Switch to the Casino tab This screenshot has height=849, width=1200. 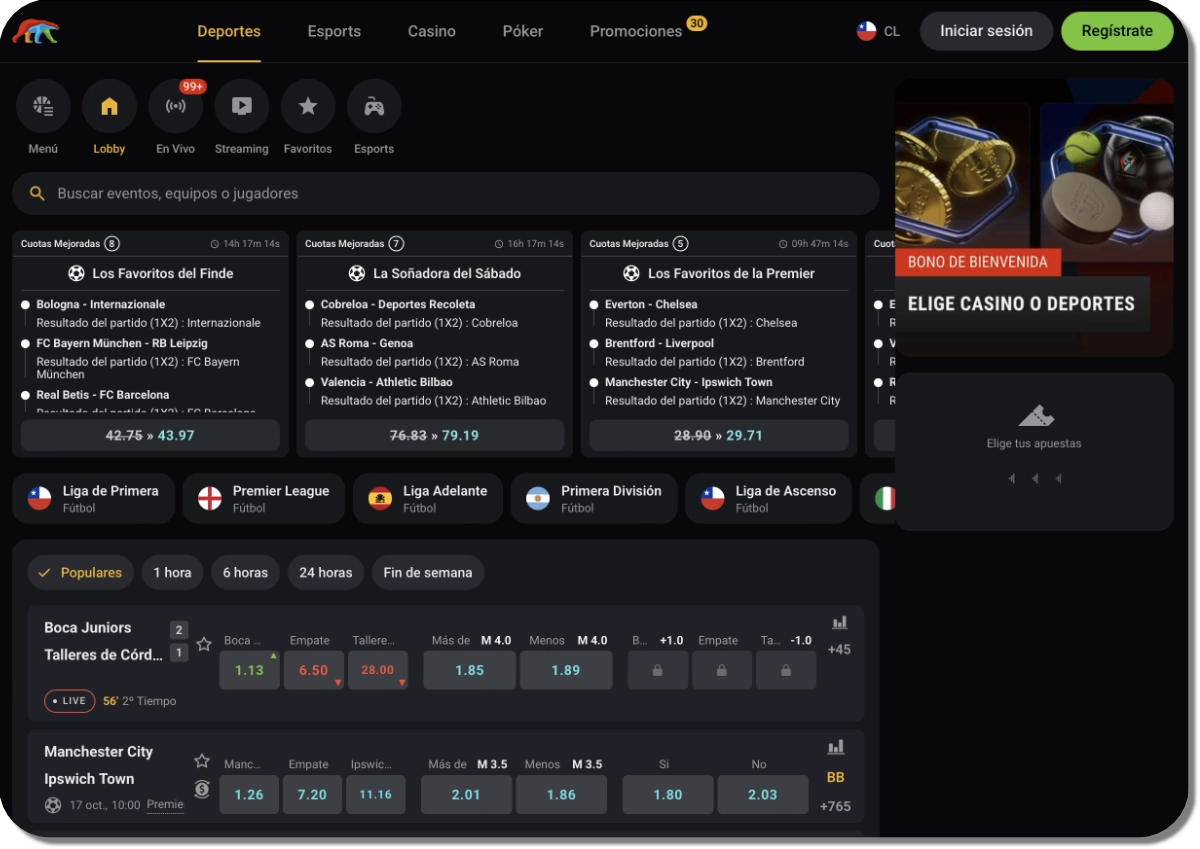[x=432, y=31]
